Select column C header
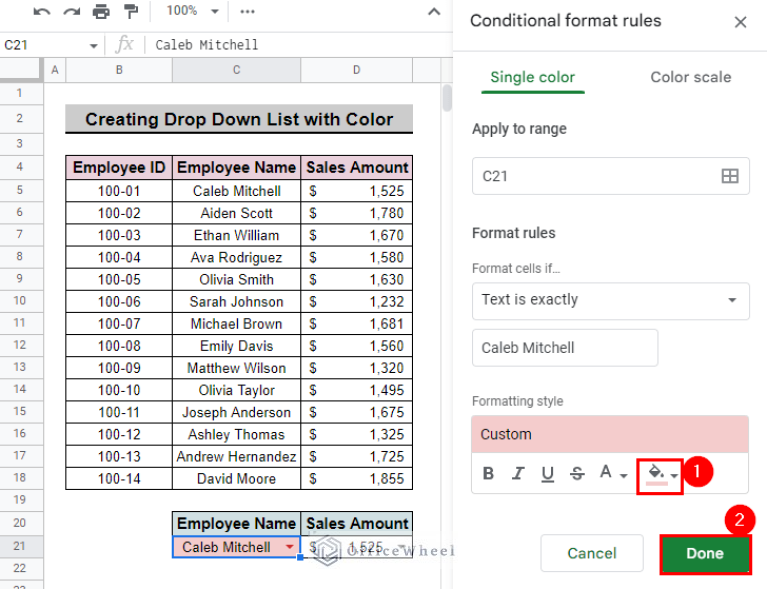This screenshot has height=589, width=767. (236, 69)
